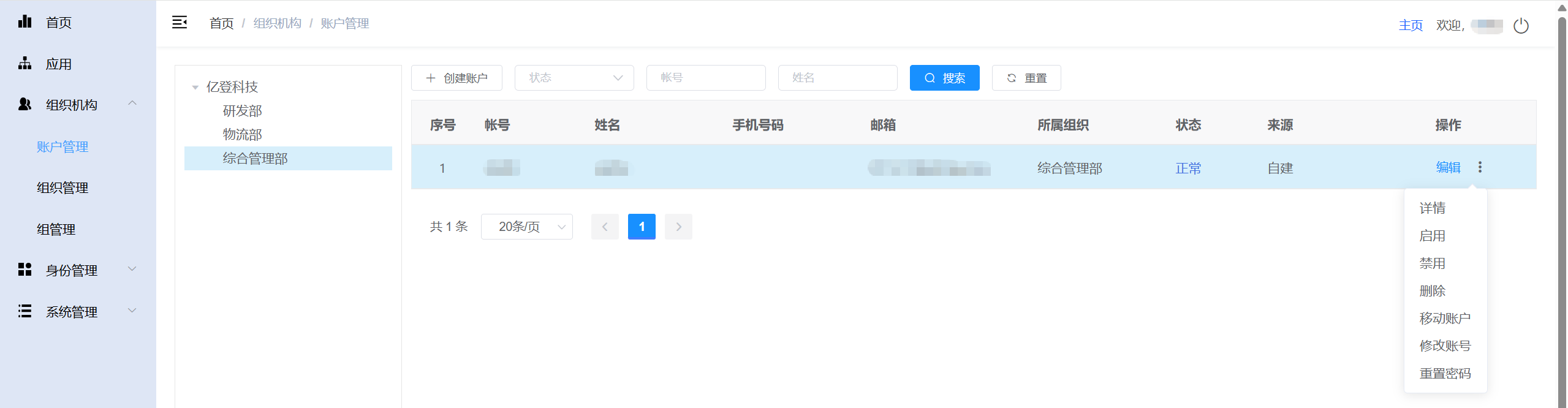Viewport: 1568px width, 408px height.
Task: Click the 系统管理 list icon
Action: 25,311
